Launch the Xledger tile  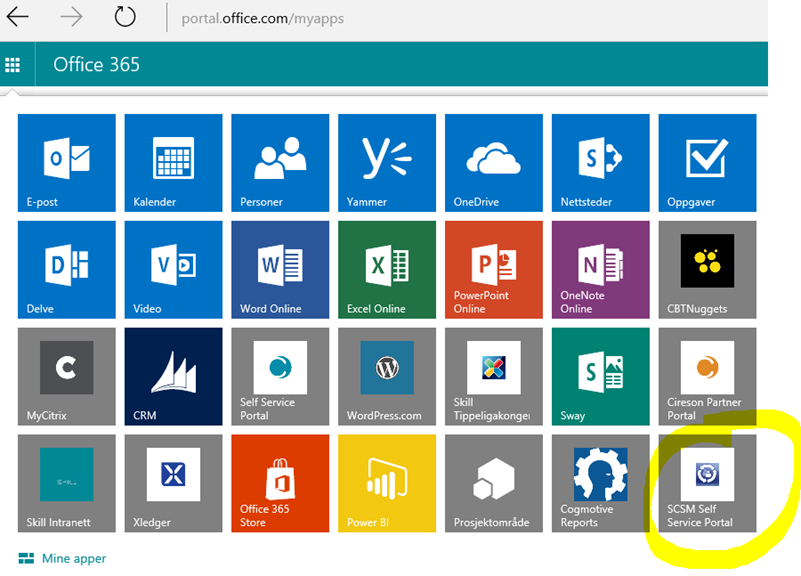(x=174, y=483)
